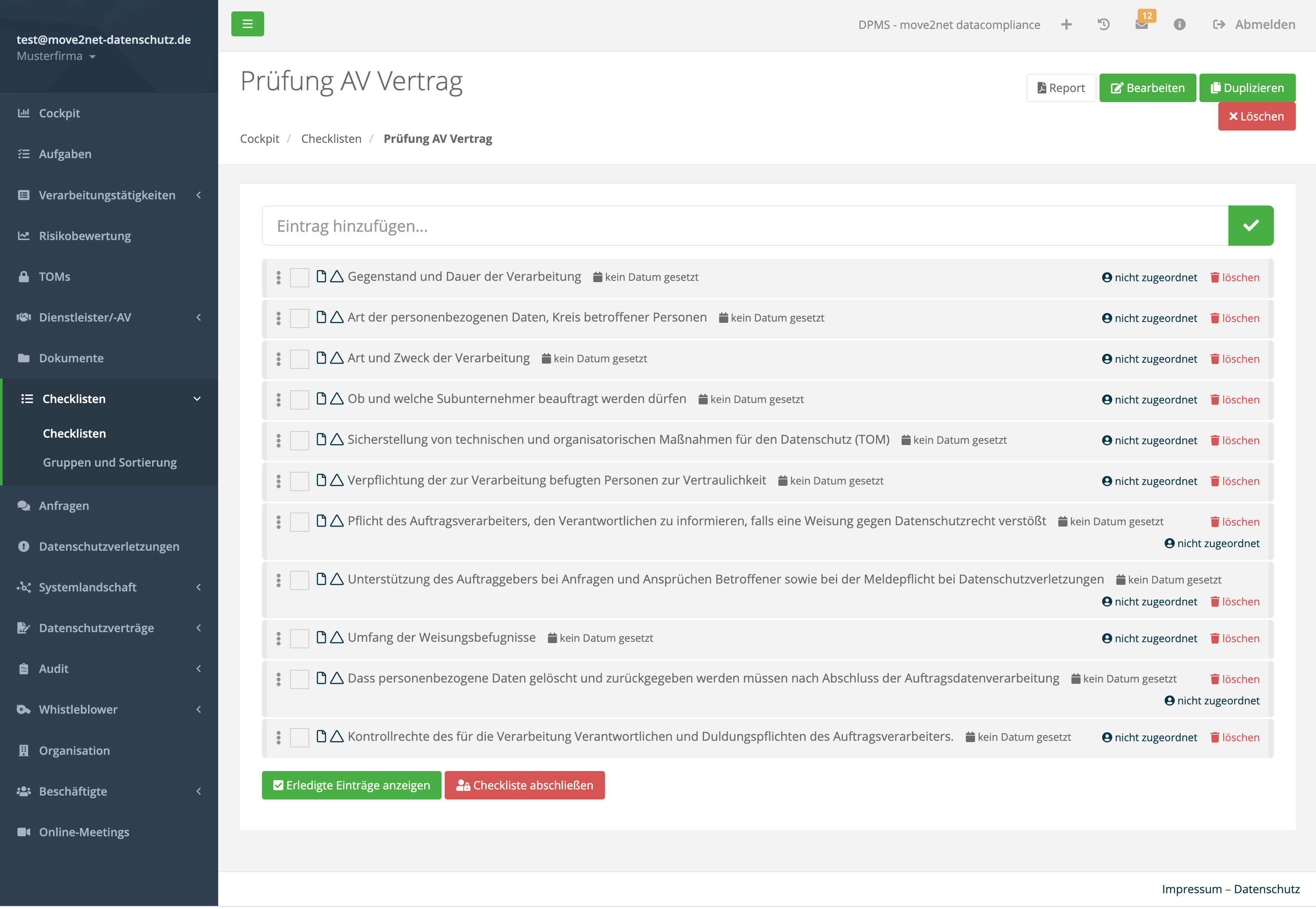1316x909 pixels.
Task: Check the Subunternehmer entry checkbox
Action: 300,400
